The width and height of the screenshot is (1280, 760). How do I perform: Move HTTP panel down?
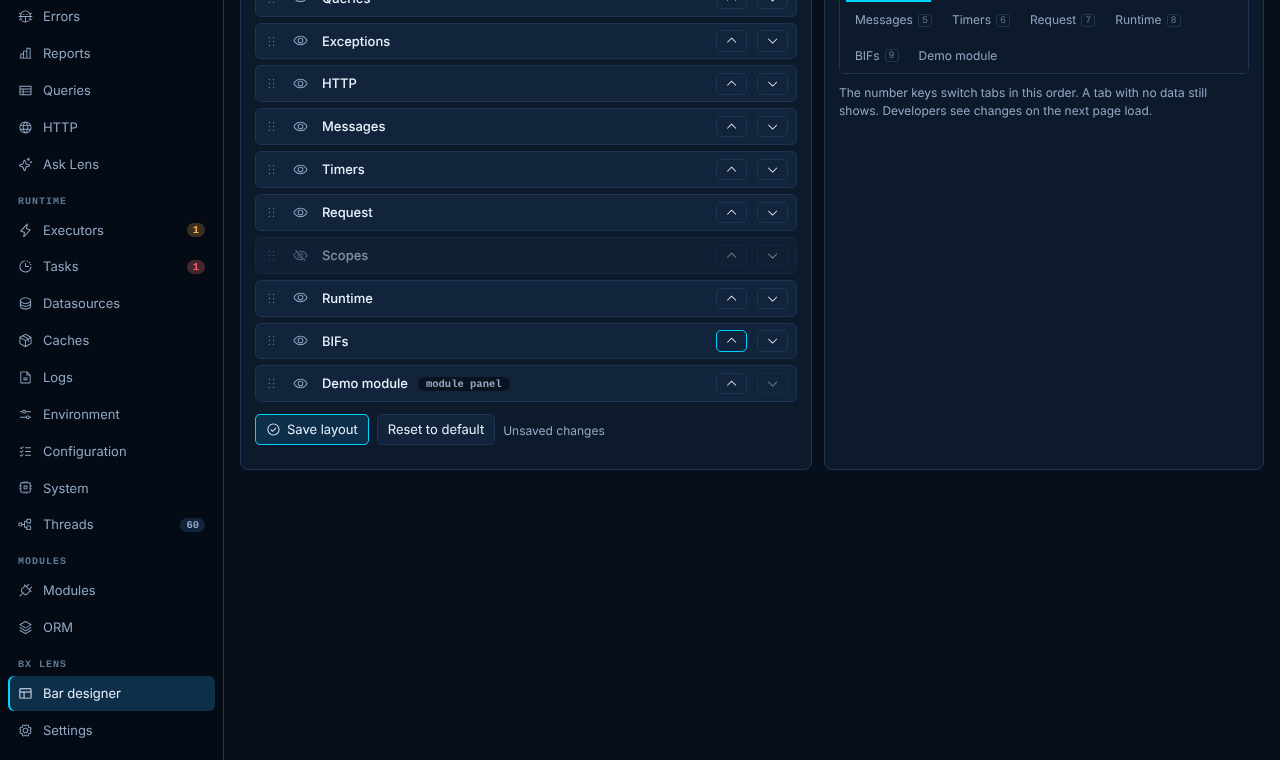click(772, 83)
